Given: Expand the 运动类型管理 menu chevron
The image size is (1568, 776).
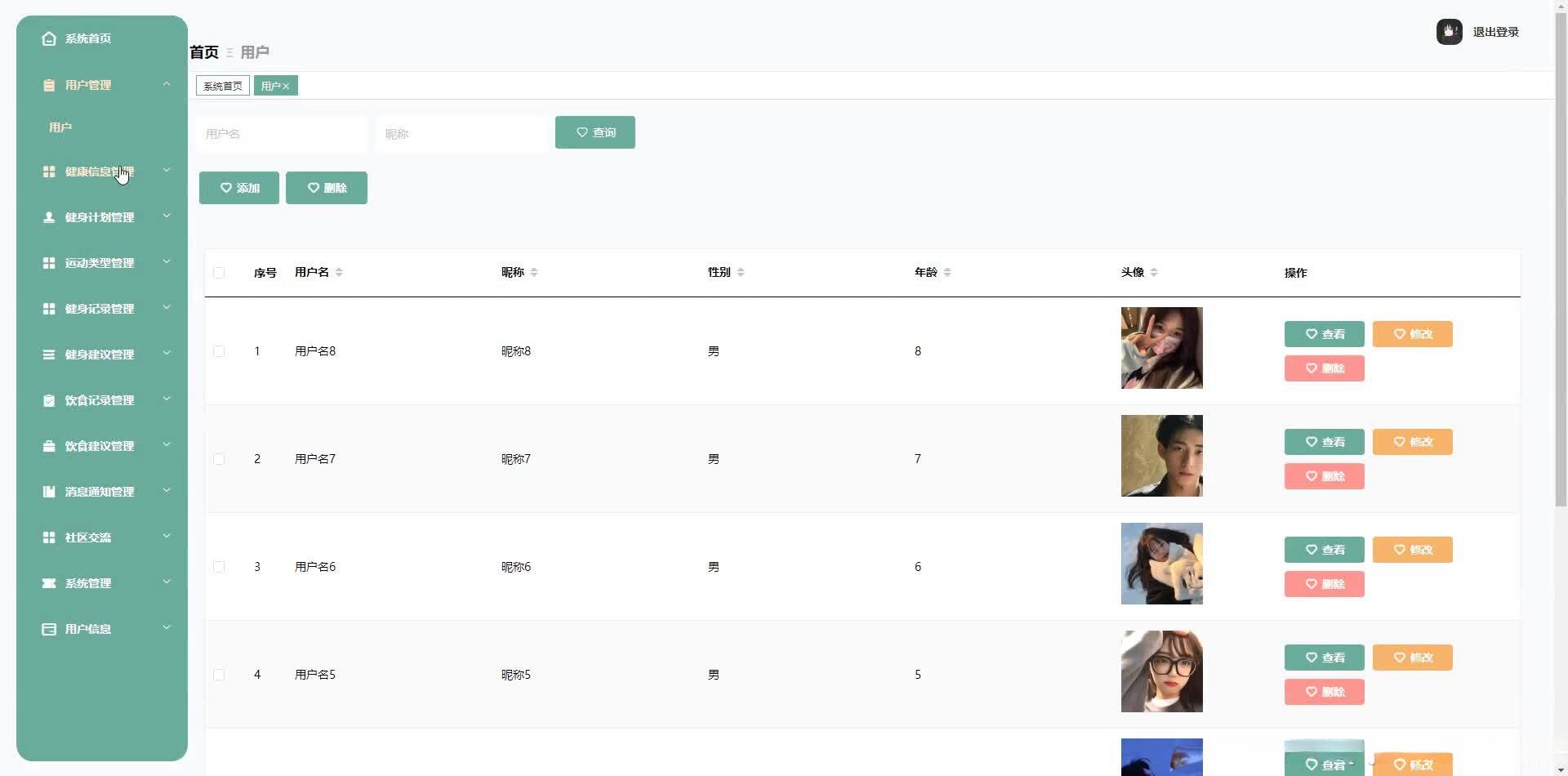Looking at the screenshot, I should [167, 262].
